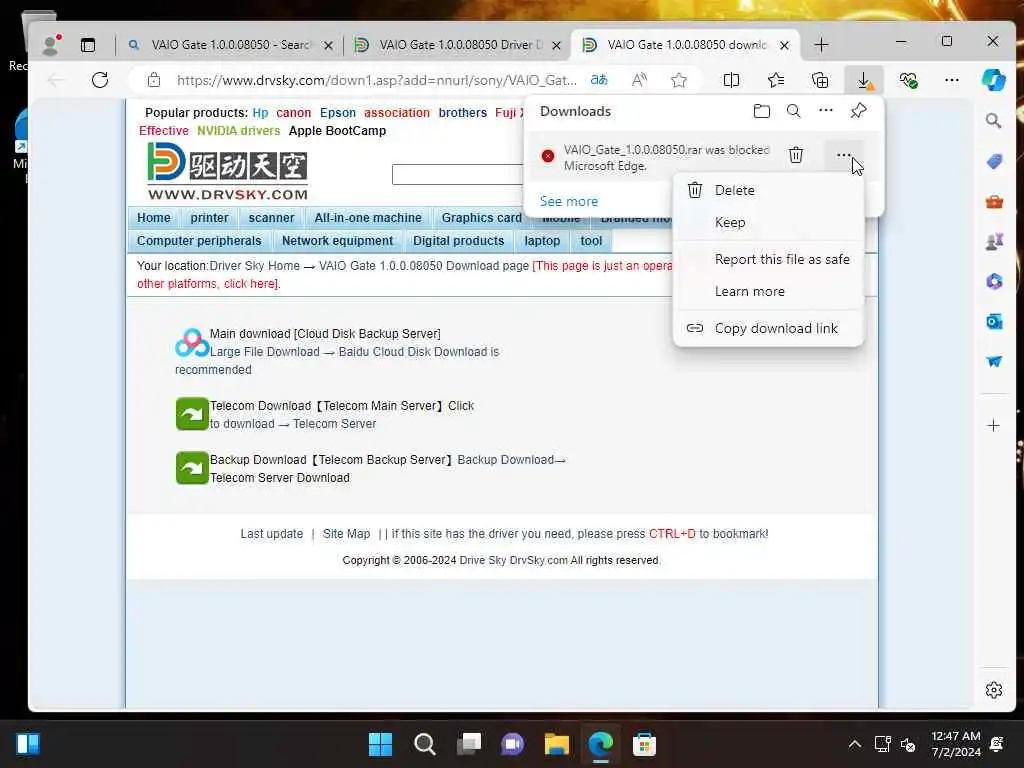Open All-in-one machine category
The width and height of the screenshot is (1024, 768).
(x=368, y=218)
